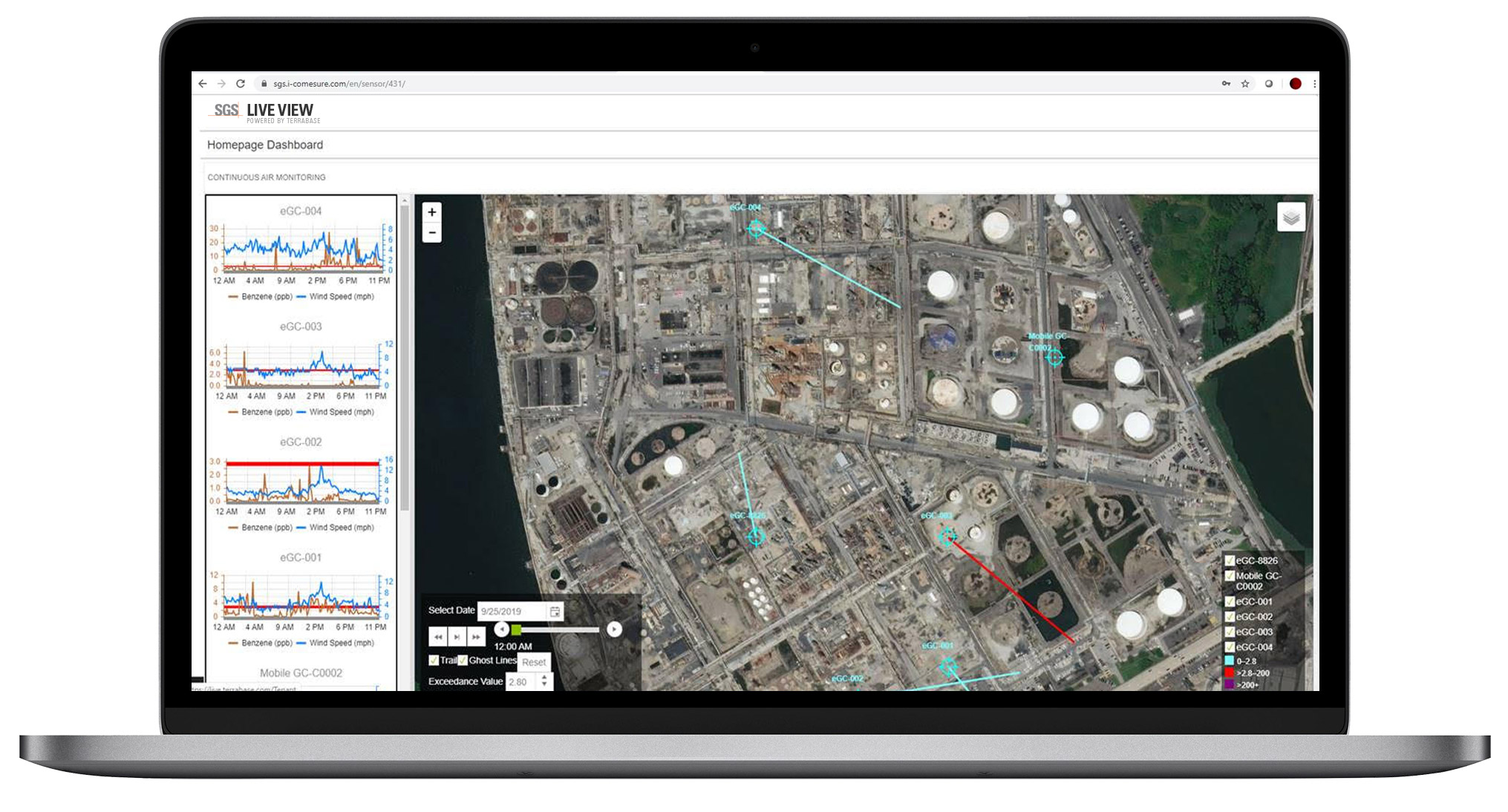
Task: Click the left arrow of the time slider
Action: [x=502, y=629]
